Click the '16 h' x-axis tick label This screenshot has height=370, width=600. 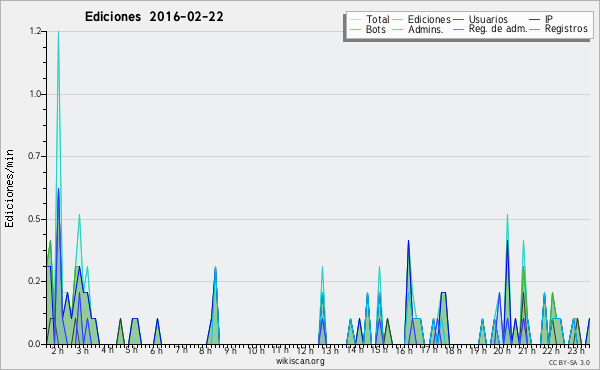(404, 351)
